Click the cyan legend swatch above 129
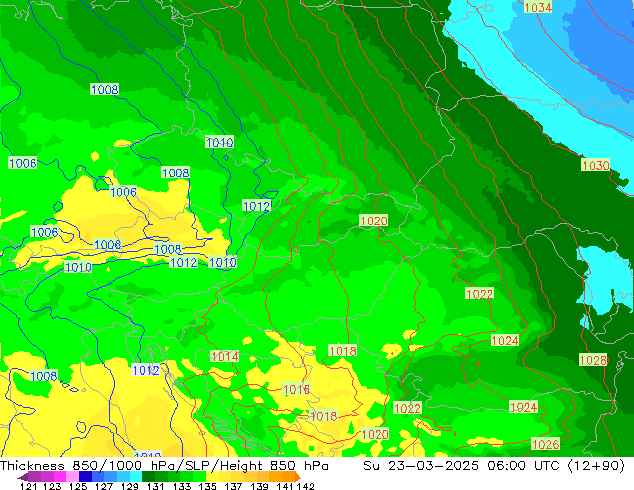The height and width of the screenshot is (490, 634). [x=136, y=477]
